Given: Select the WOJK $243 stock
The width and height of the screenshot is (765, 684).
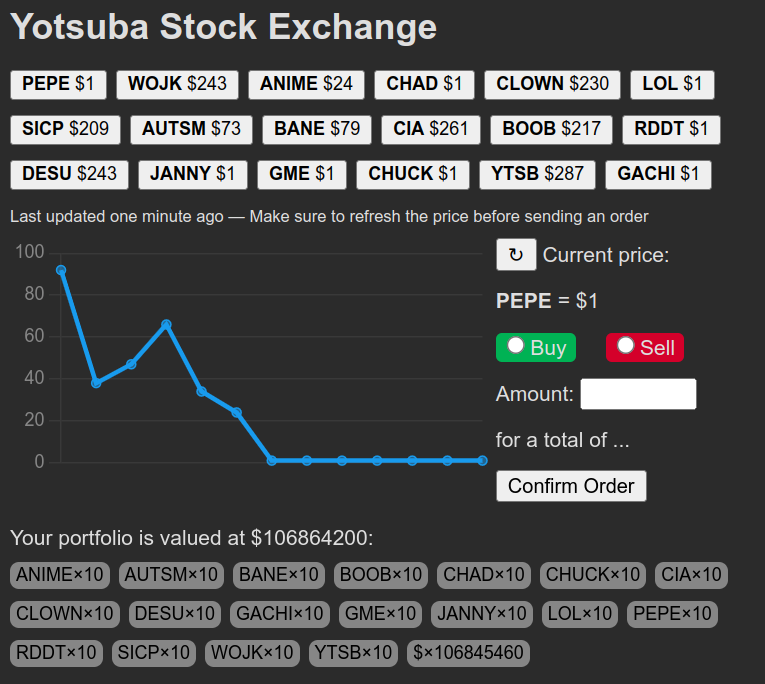Looking at the screenshot, I should point(177,84).
